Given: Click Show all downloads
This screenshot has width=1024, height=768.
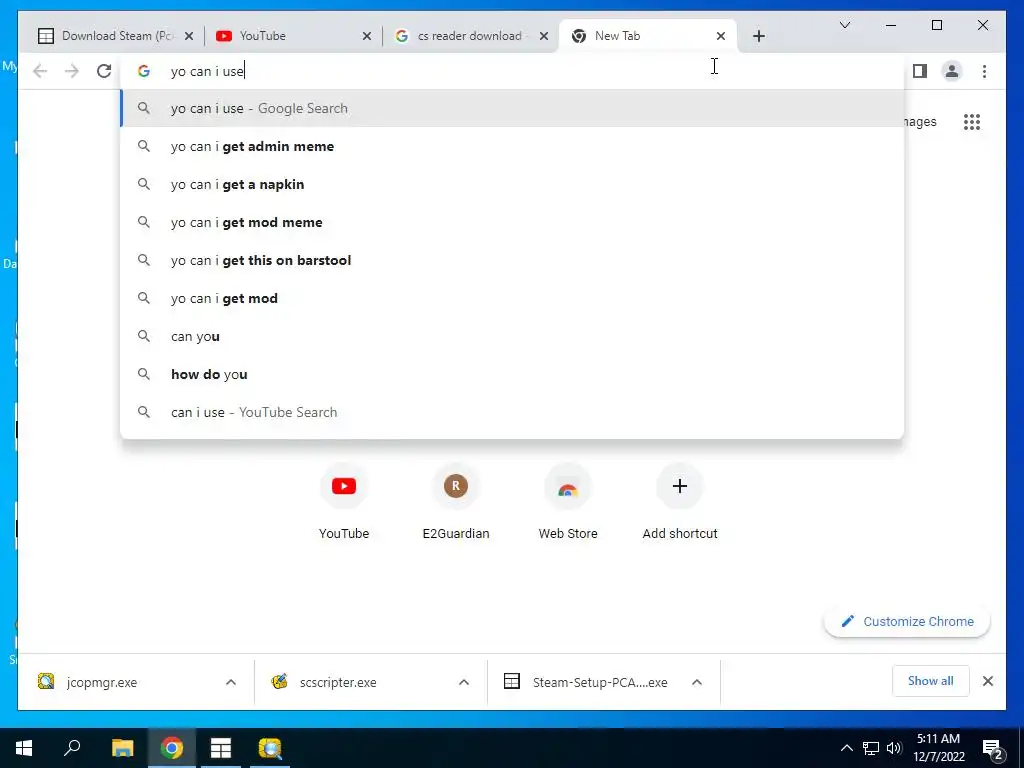Looking at the screenshot, I should point(930,681).
